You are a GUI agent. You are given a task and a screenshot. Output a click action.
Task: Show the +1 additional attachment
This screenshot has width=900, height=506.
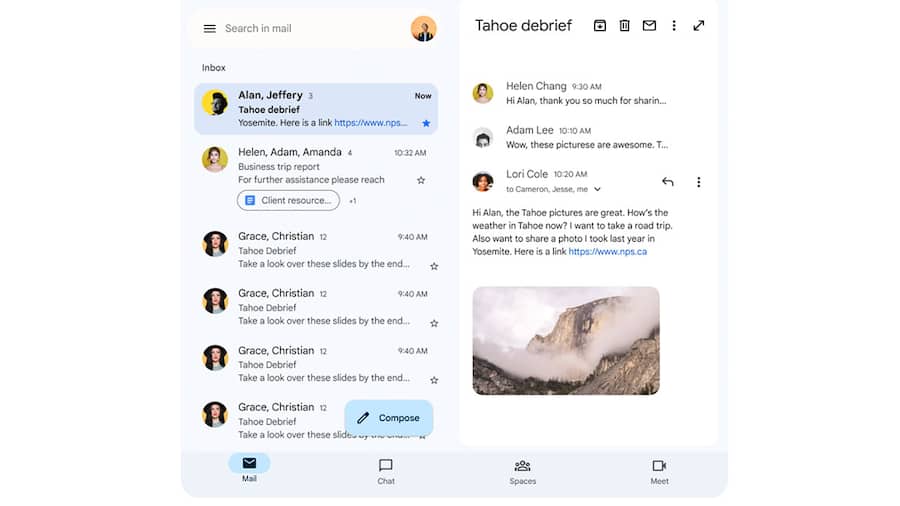[352, 201]
